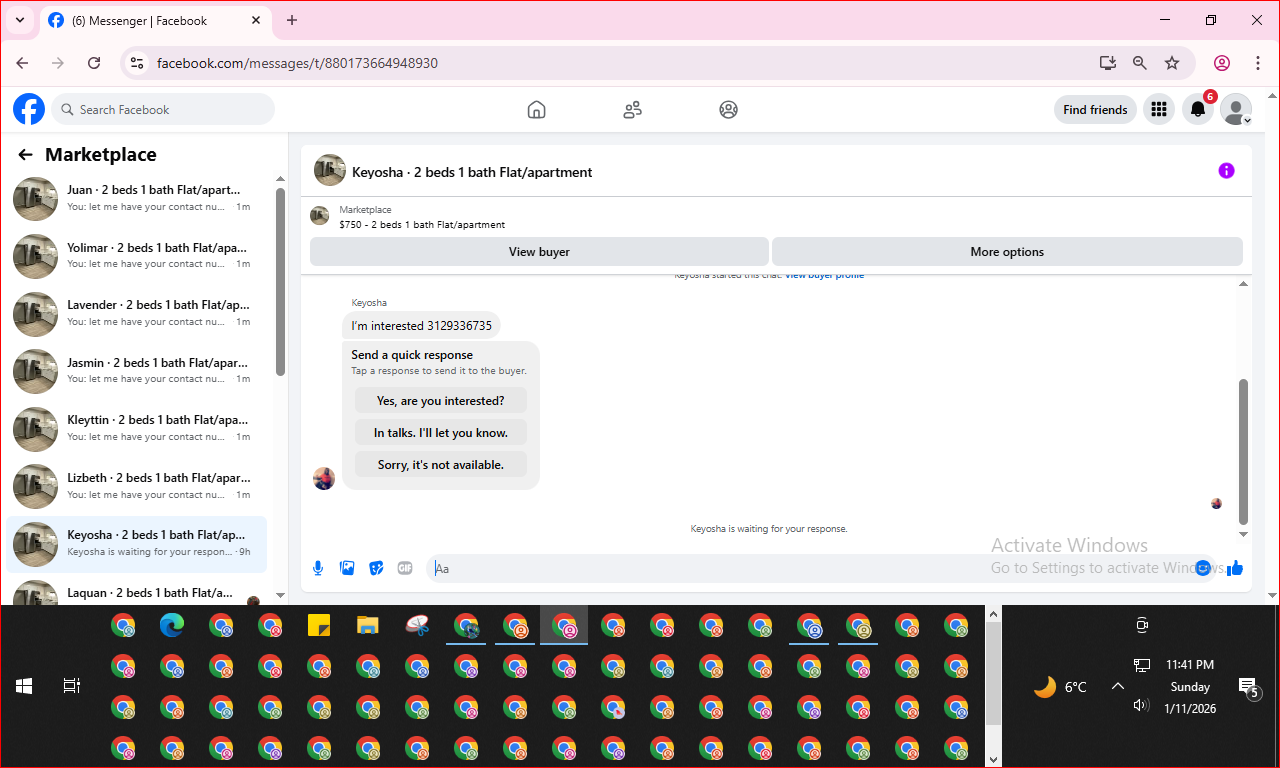View site information icon in the address bar

pos(138,63)
